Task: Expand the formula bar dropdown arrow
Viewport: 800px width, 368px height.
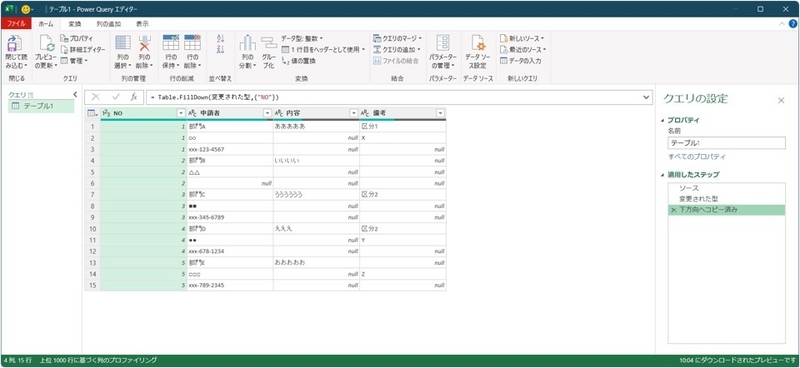Action: (x=646, y=97)
